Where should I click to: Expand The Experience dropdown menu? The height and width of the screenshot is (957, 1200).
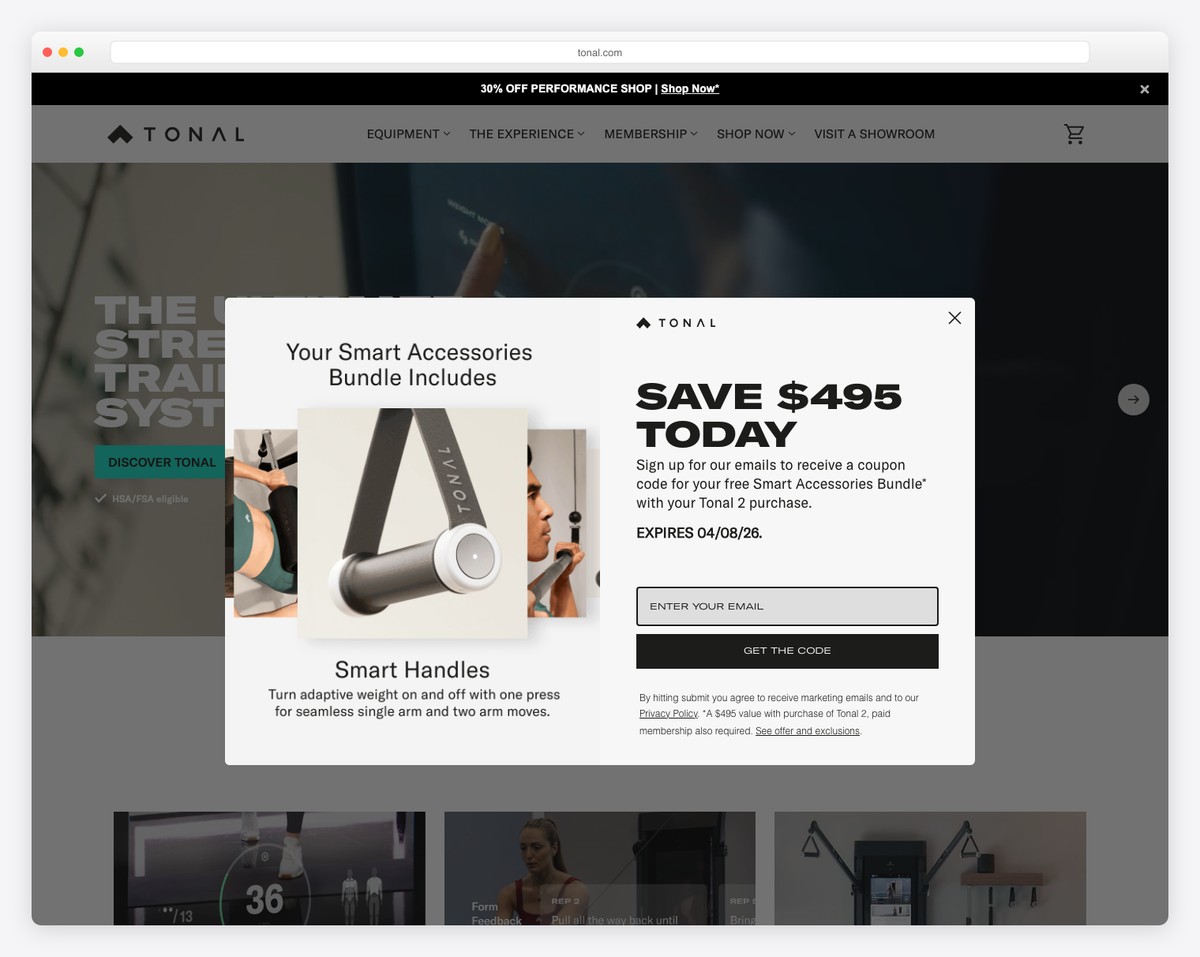[x=527, y=134]
